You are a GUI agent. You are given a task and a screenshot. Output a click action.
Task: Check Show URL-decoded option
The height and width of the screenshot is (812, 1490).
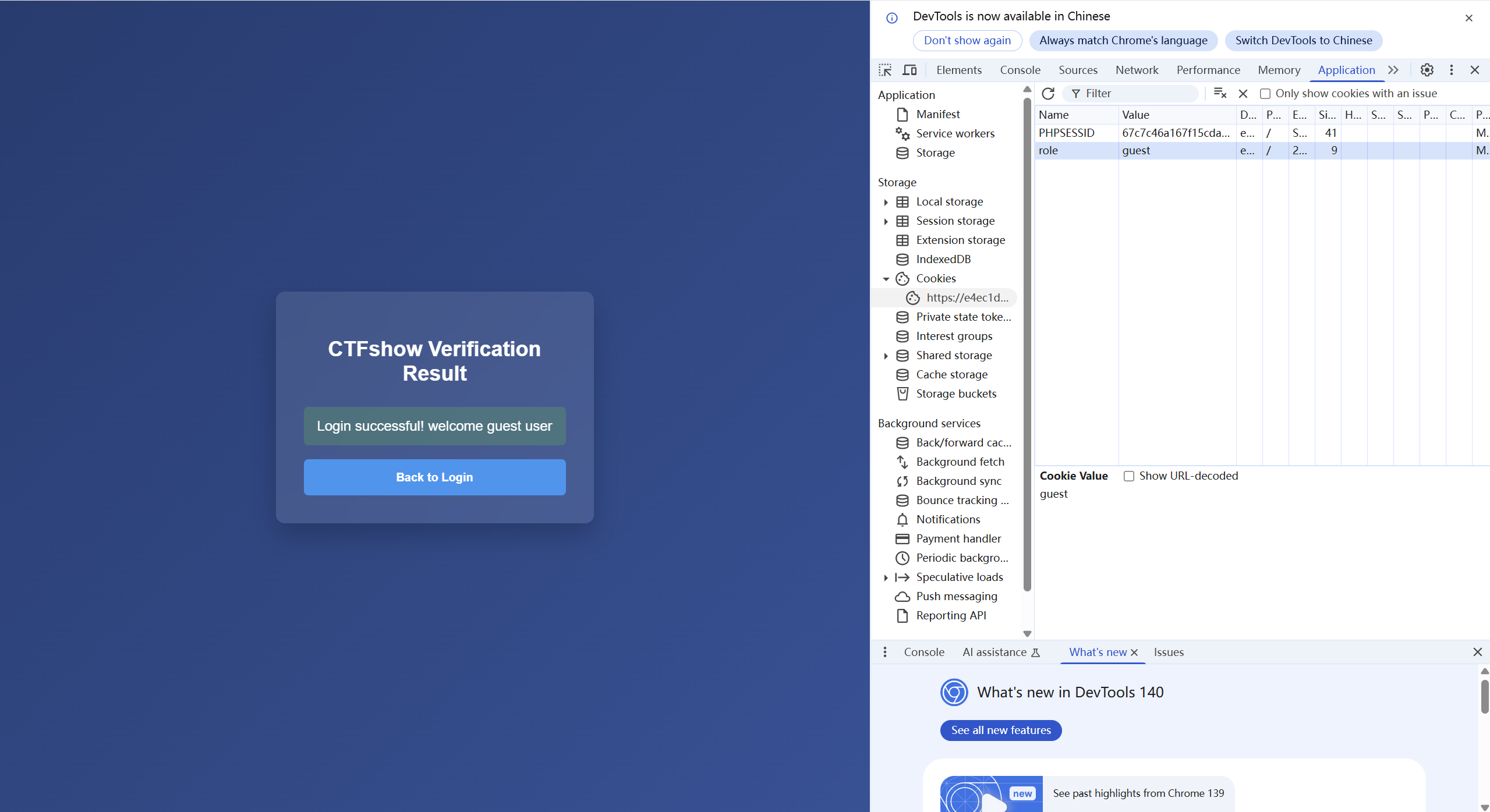[1128, 476]
